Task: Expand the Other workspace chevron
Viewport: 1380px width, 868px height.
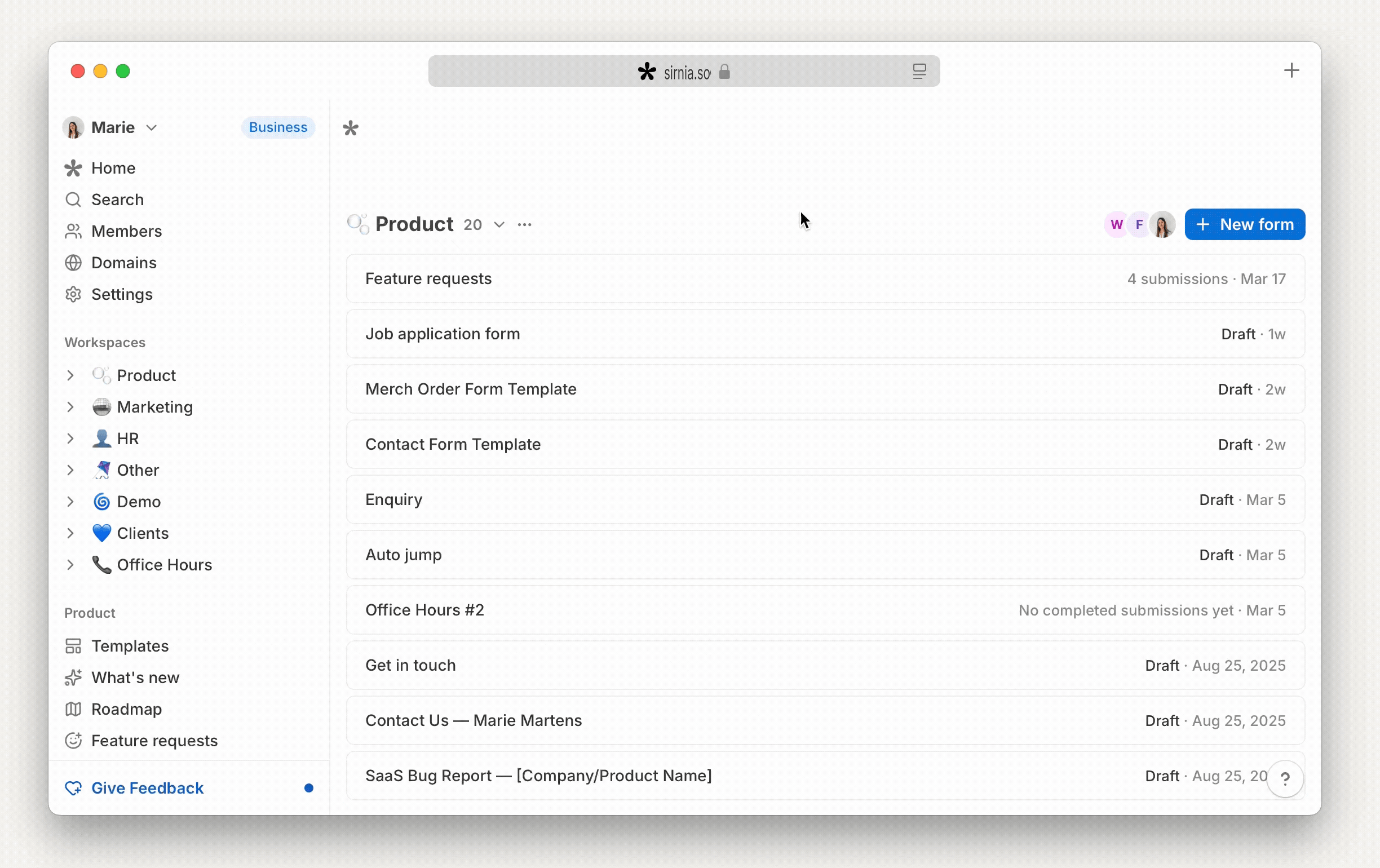Action: [70, 470]
